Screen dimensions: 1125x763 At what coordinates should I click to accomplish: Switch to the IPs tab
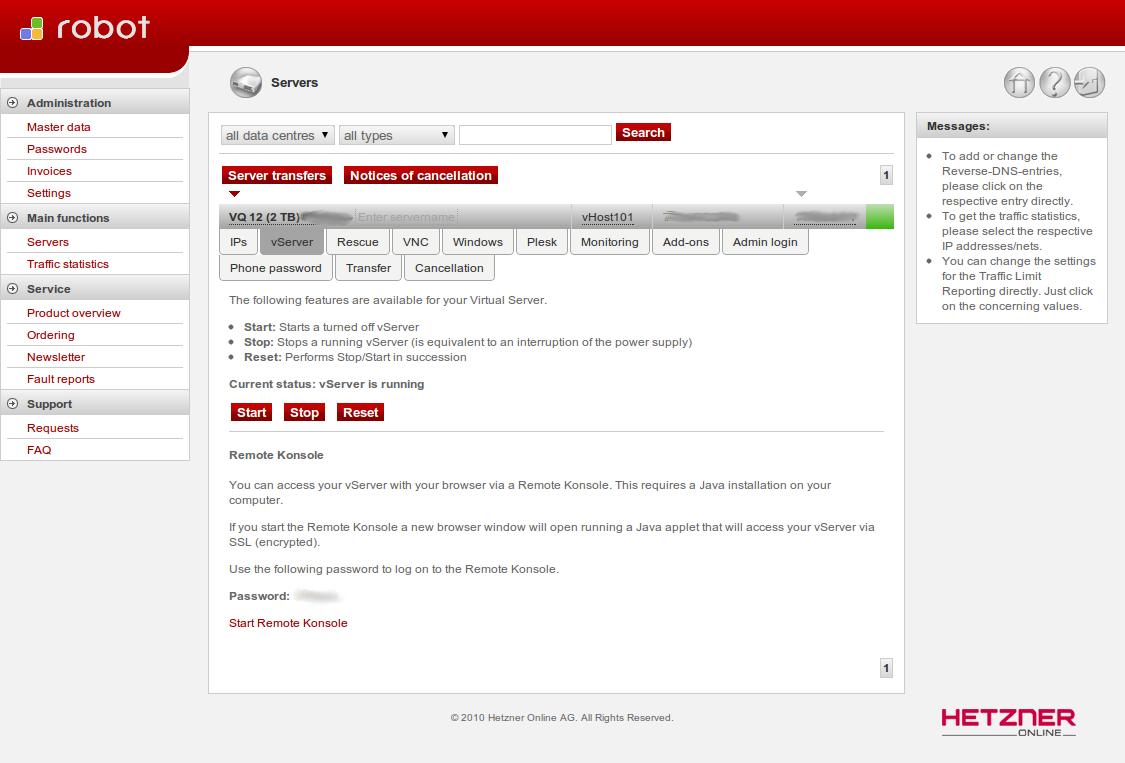[x=238, y=242]
